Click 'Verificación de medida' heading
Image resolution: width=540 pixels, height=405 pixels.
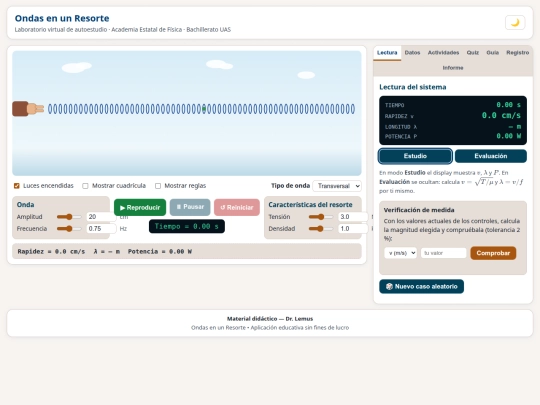(x=419, y=210)
